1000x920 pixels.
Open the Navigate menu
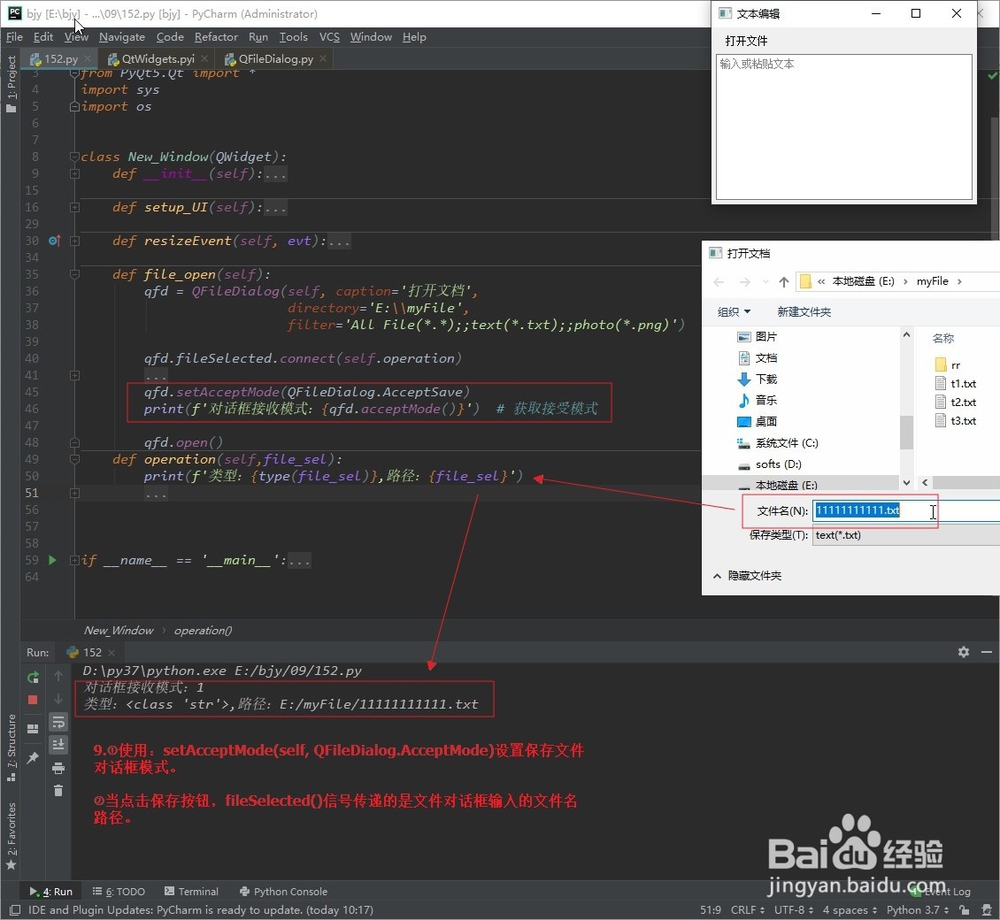(x=122, y=37)
